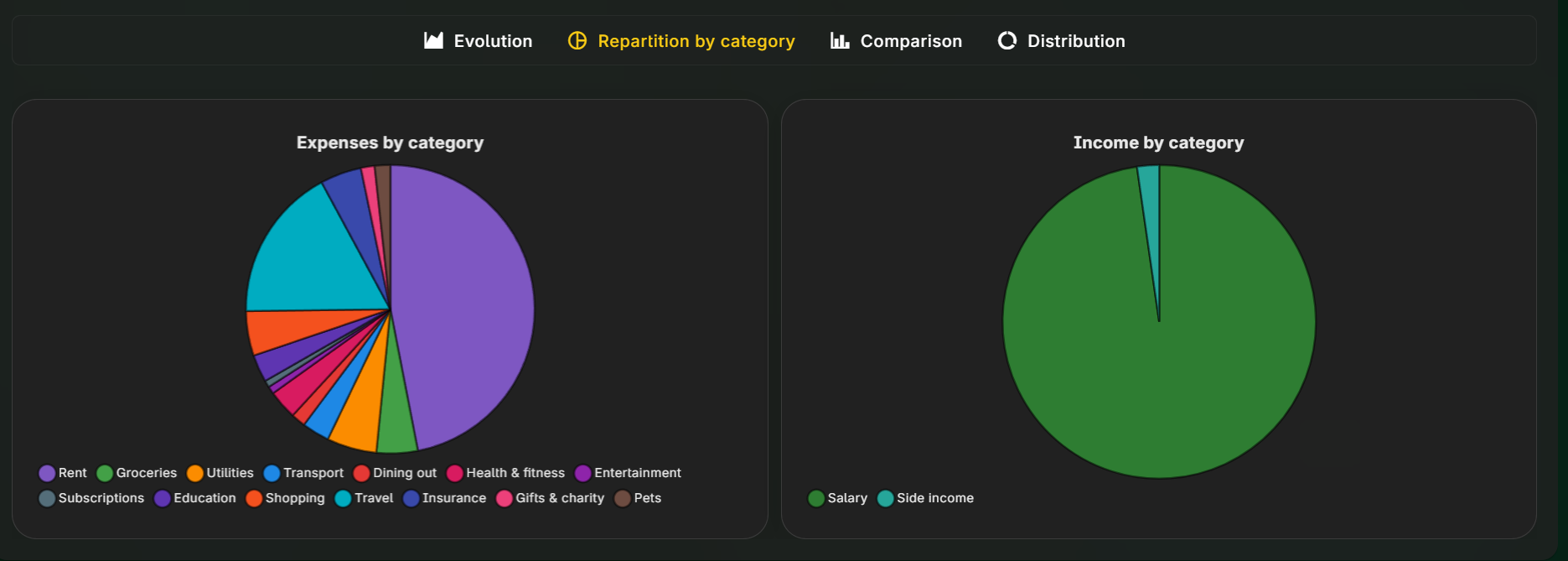Toggle the Utilities category in the legend
The width and height of the screenshot is (1568, 561).
(x=221, y=472)
